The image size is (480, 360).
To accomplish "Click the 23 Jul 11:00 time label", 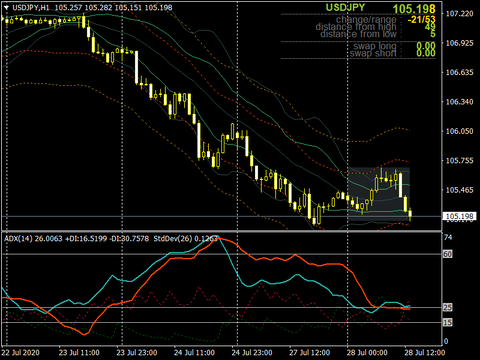I will click(79, 353).
